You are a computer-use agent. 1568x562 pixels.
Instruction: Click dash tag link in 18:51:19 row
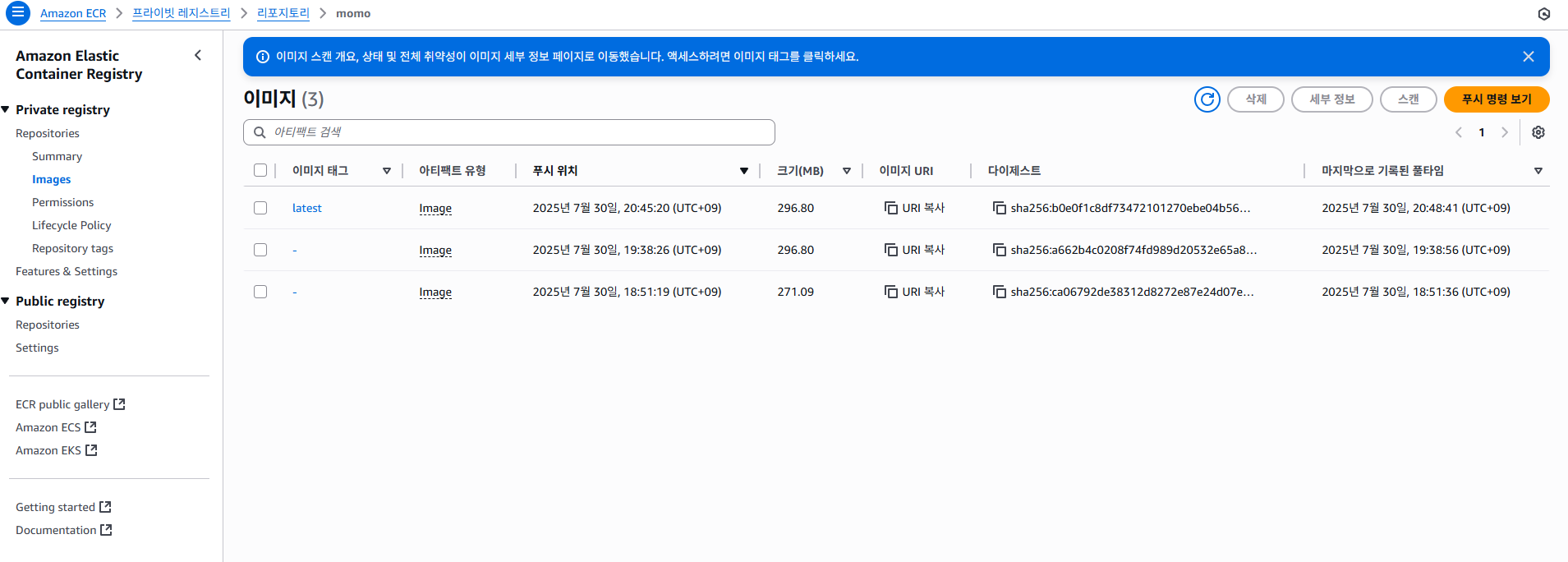(295, 292)
